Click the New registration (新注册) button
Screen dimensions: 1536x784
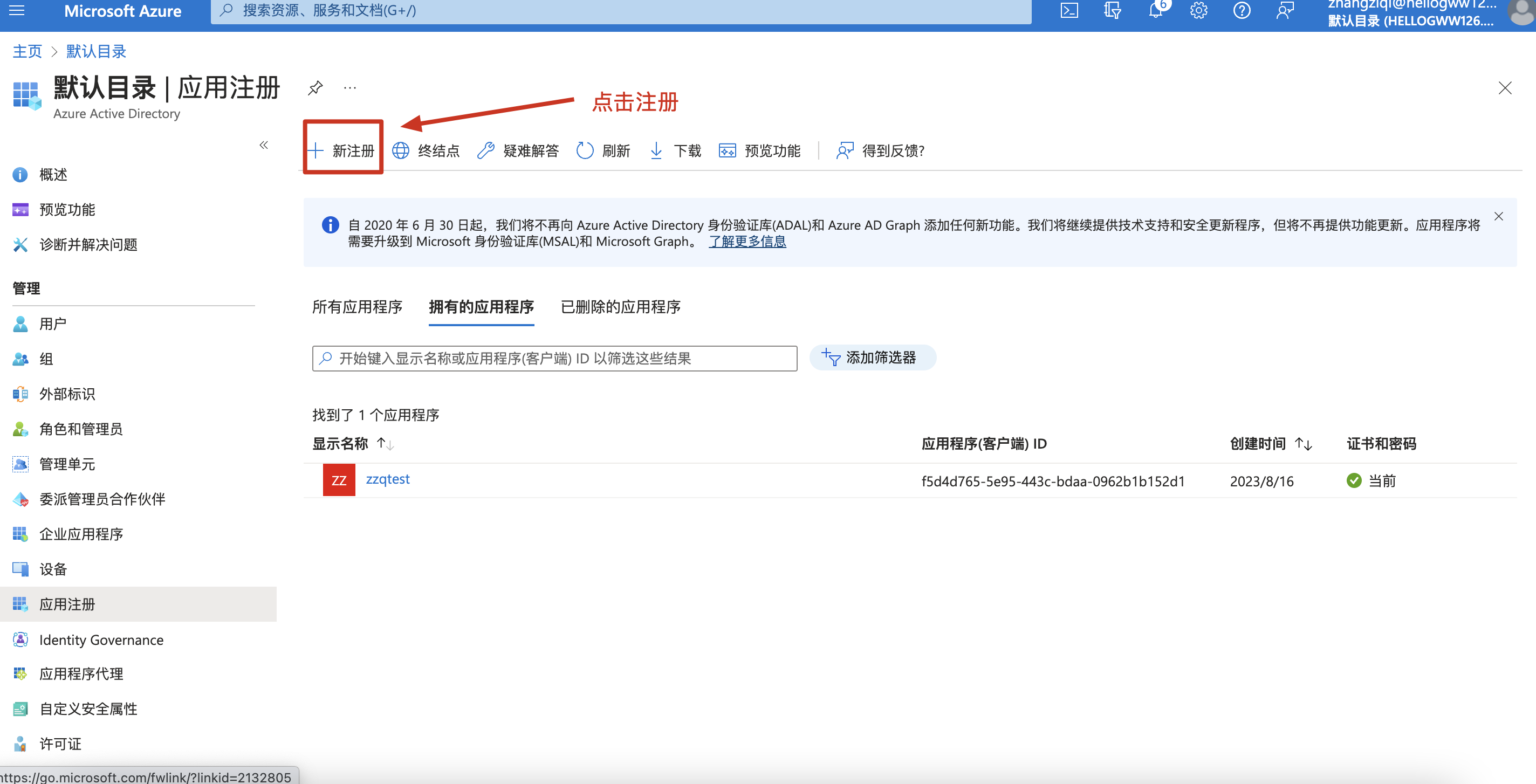click(x=342, y=150)
